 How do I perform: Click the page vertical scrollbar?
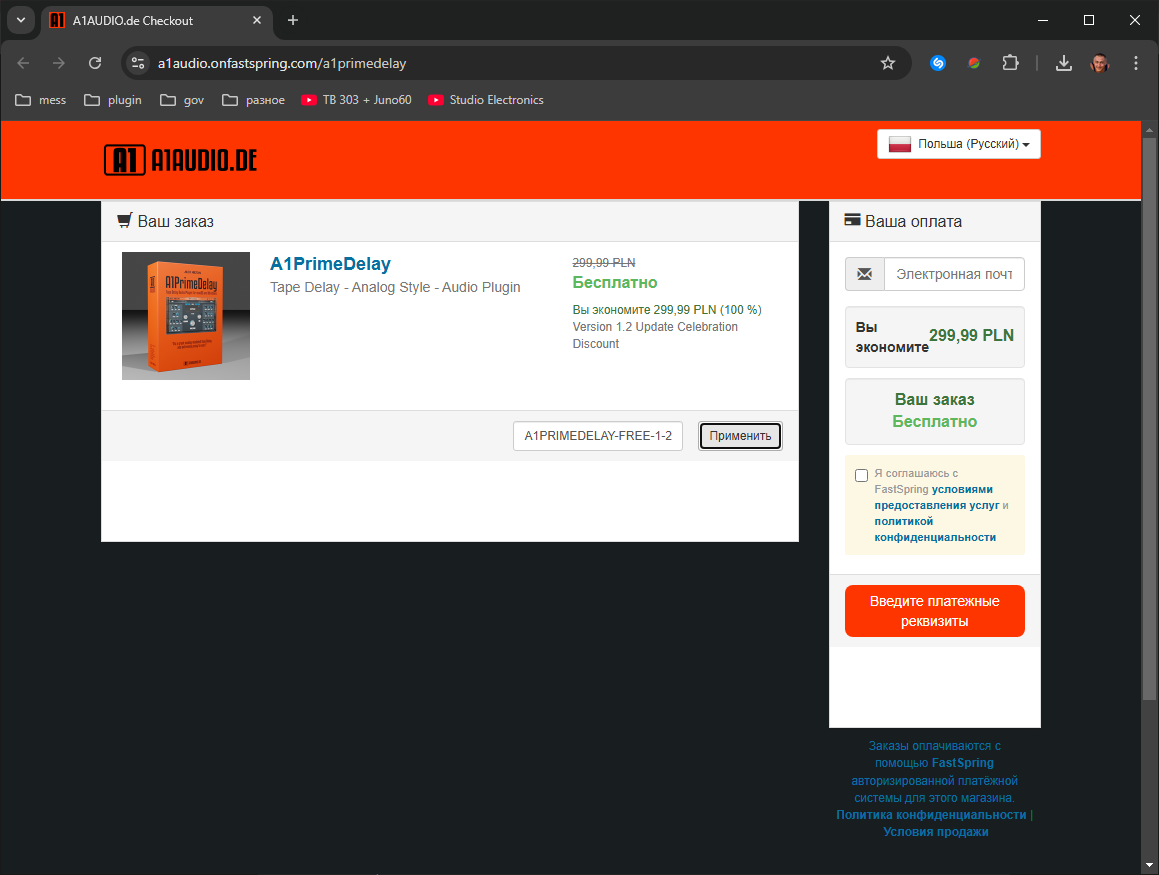1149,418
